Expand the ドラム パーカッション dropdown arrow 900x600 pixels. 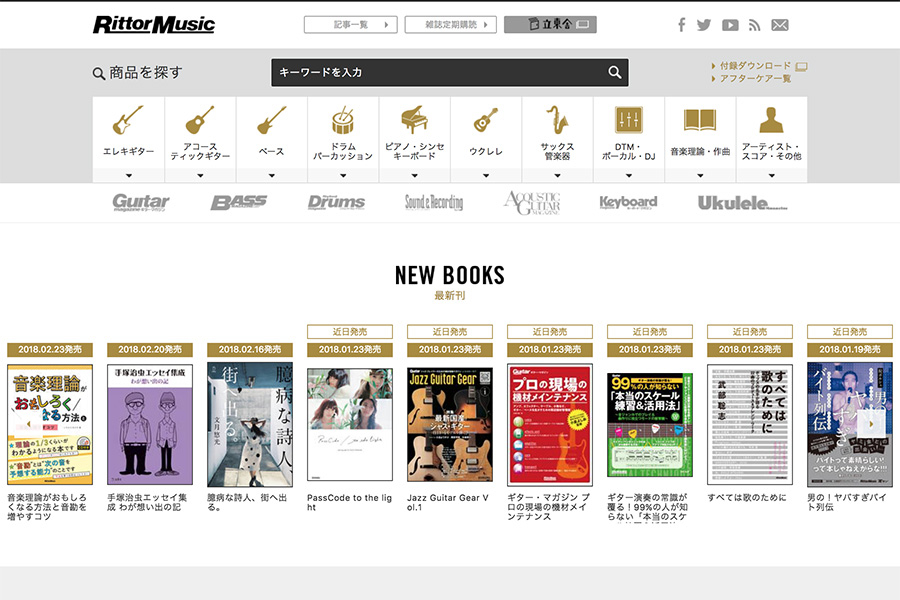click(x=343, y=176)
